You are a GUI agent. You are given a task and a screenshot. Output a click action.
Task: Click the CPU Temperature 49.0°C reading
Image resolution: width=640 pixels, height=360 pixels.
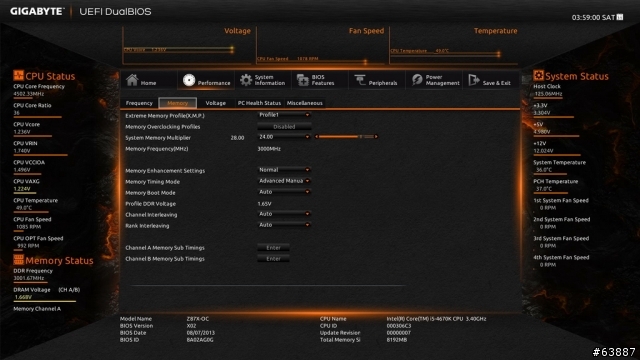click(x=24, y=208)
